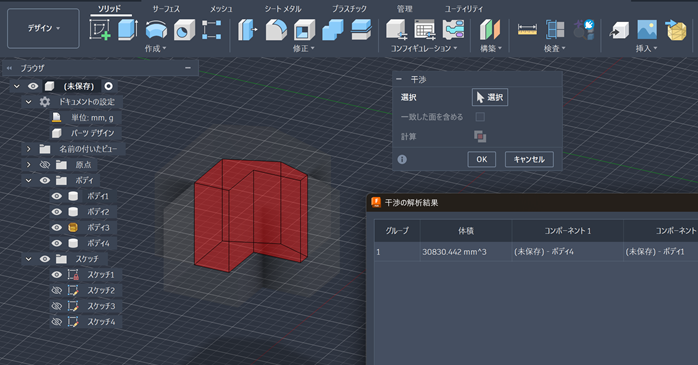Switch to the プラスチック tab
The width and height of the screenshot is (698, 365).
point(349,9)
